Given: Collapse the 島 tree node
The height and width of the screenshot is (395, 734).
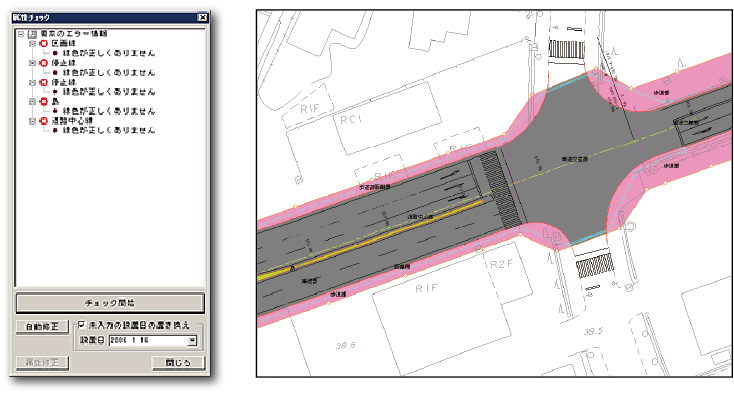Looking at the screenshot, I should [x=32, y=102].
